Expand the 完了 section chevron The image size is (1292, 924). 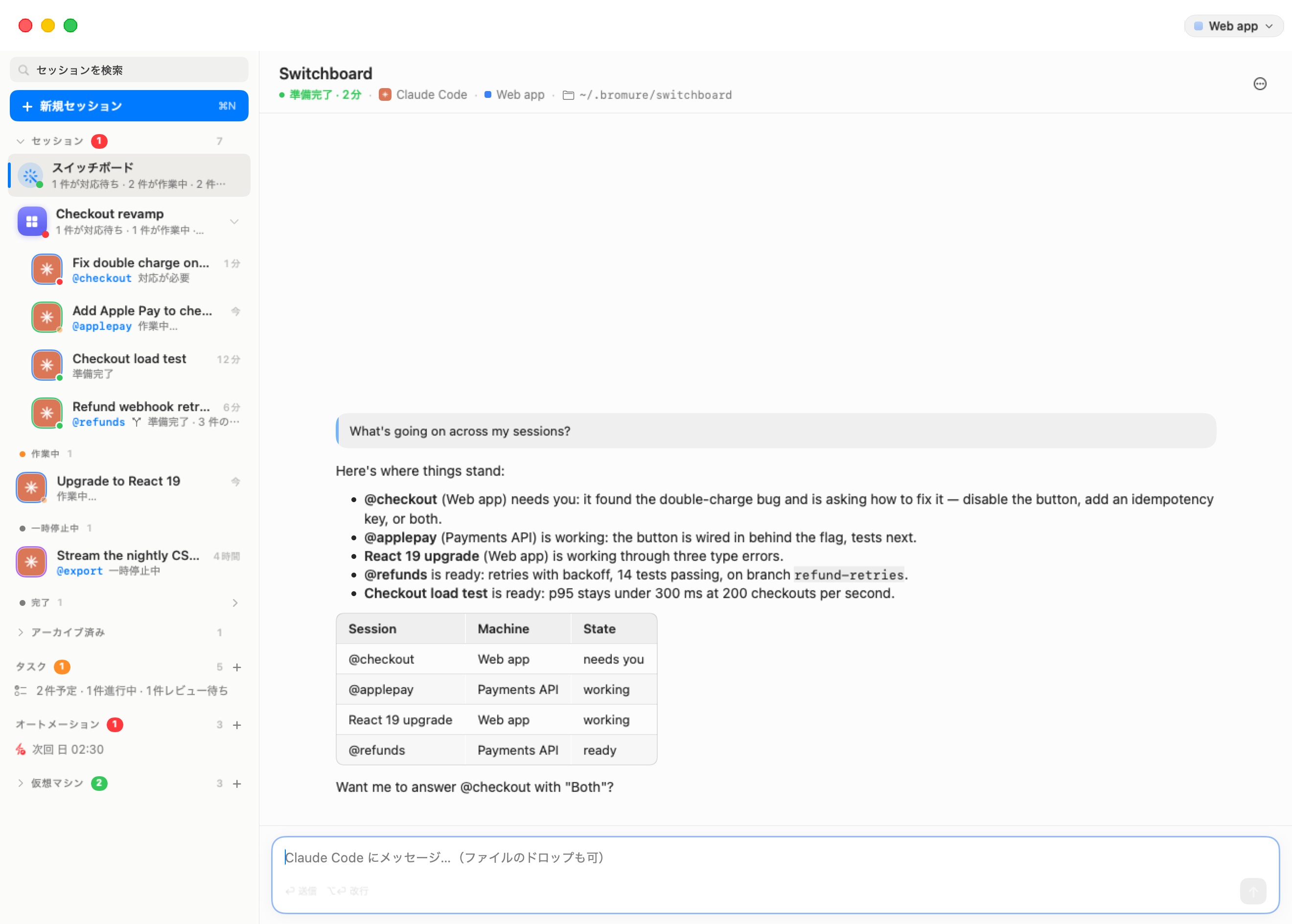pyautogui.click(x=235, y=602)
